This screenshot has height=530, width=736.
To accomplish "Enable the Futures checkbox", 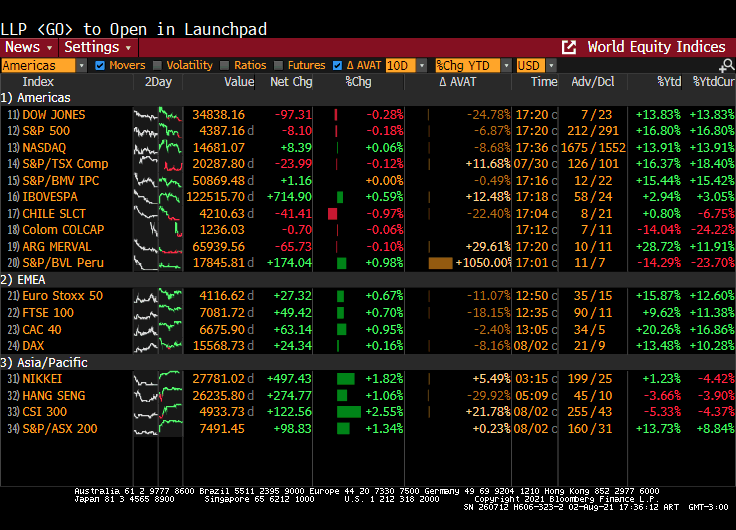I will pos(278,65).
